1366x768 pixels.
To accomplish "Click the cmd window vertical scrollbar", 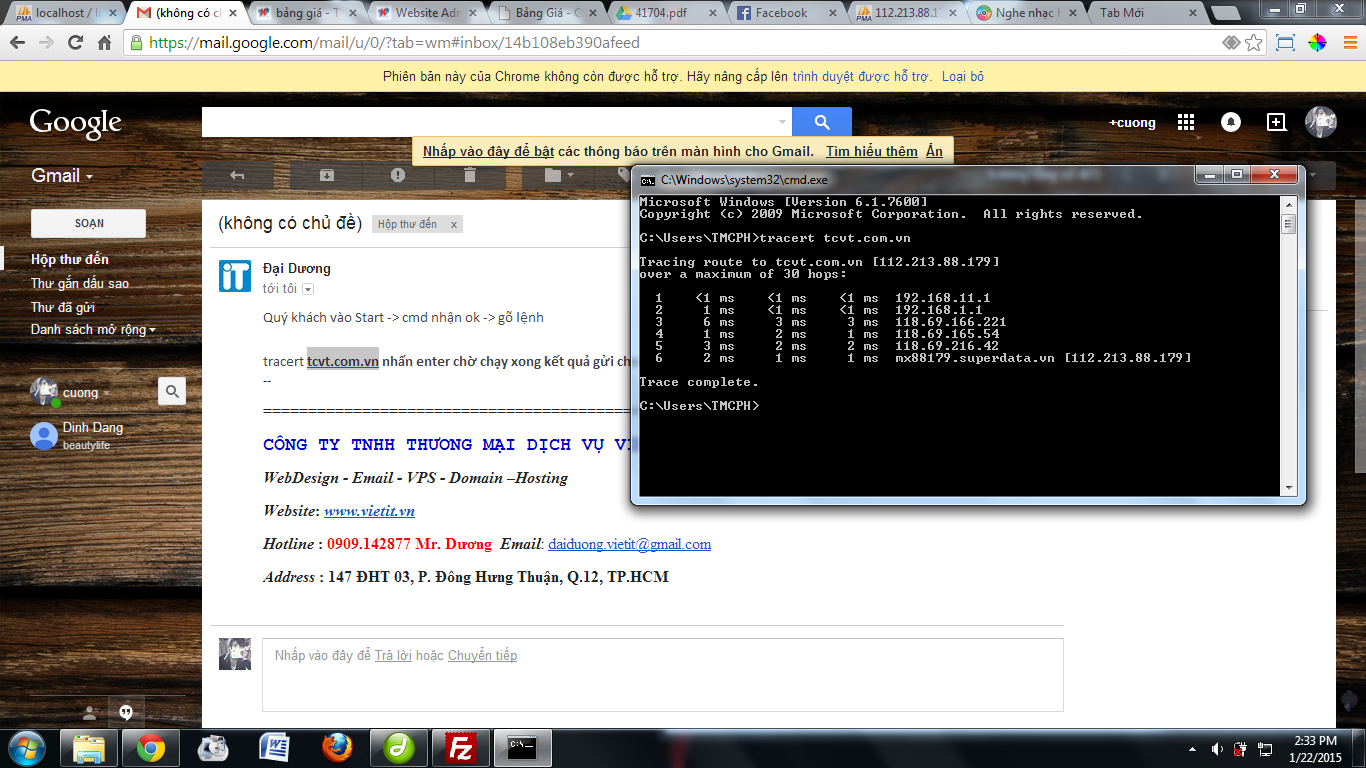I will point(1289,345).
